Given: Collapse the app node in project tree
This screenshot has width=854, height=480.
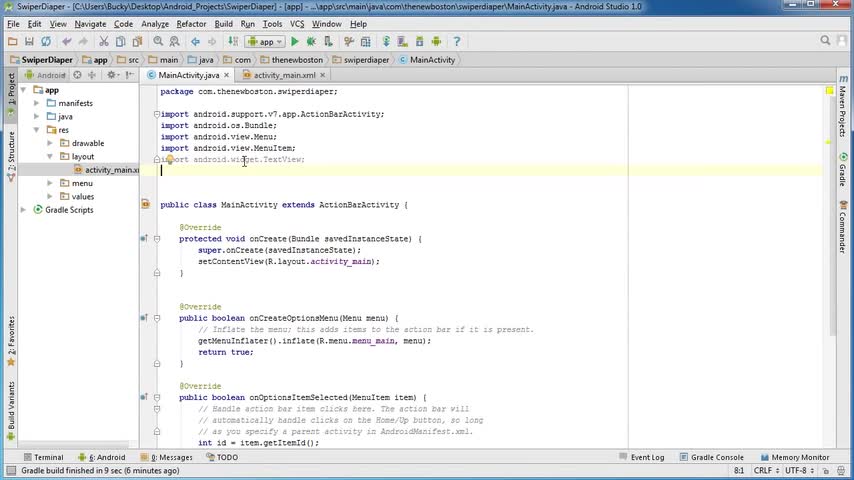Looking at the screenshot, I should (23, 90).
